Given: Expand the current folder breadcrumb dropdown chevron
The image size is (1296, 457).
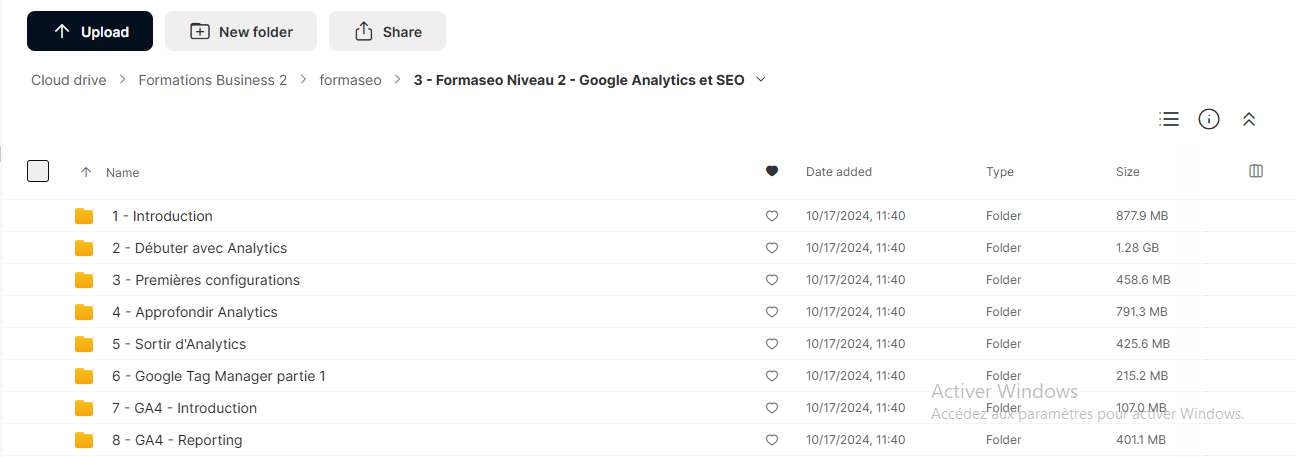Looking at the screenshot, I should pos(761,80).
